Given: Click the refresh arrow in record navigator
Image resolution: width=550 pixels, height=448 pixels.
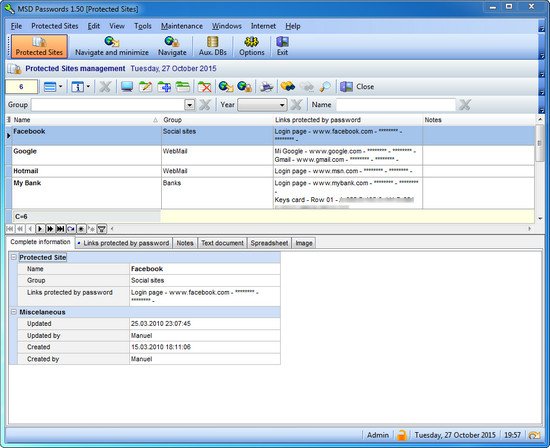Looking at the screenshot, I should [71, 229].
